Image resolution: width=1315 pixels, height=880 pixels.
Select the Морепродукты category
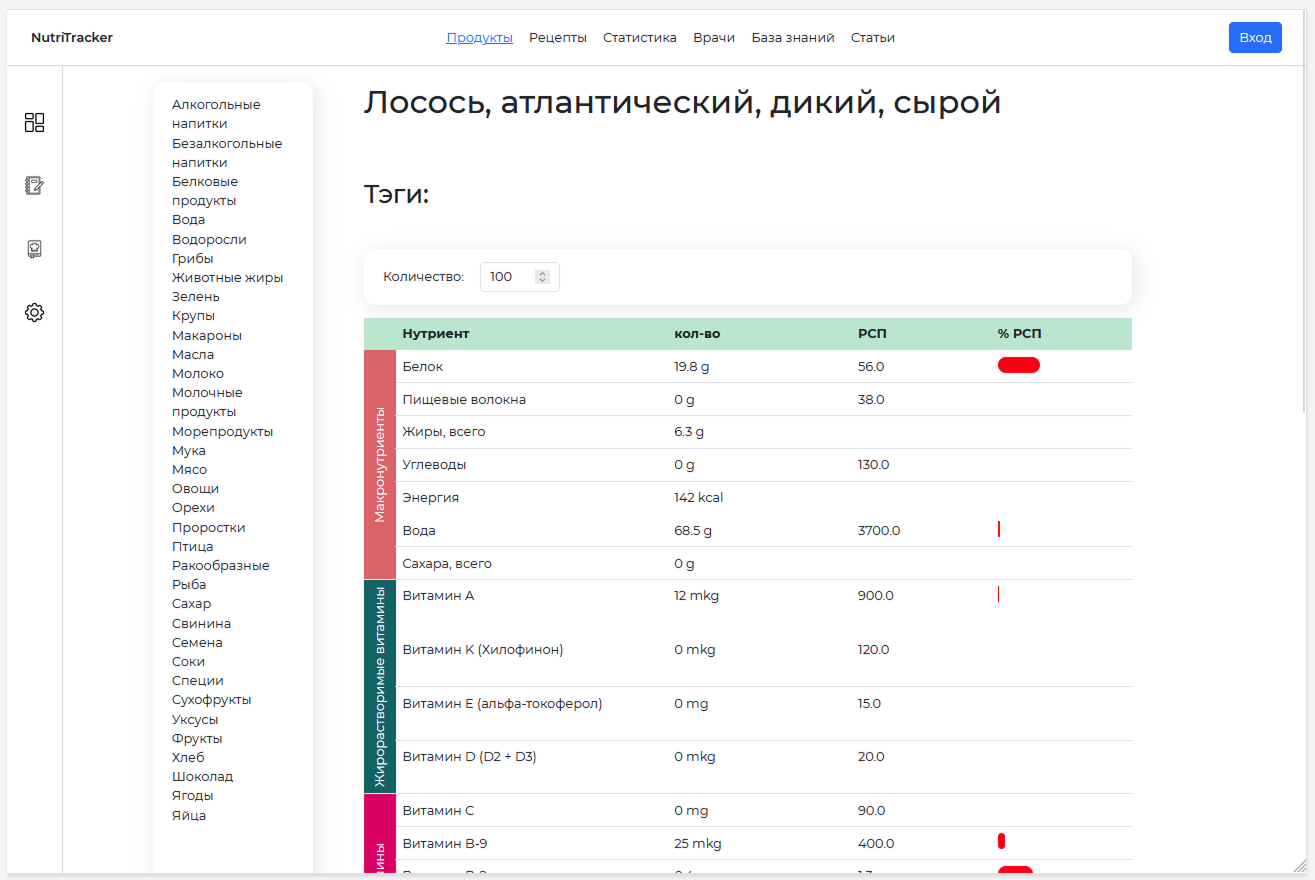coord(222,432)
